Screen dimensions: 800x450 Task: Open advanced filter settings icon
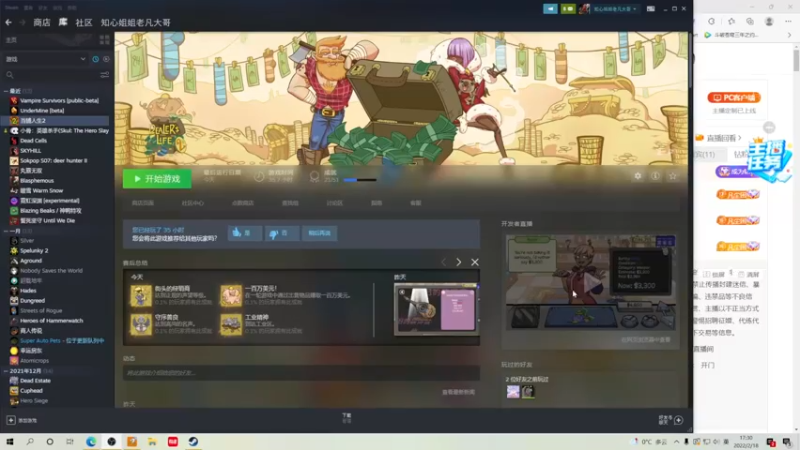pyautogui.click(x=105, y=75)
